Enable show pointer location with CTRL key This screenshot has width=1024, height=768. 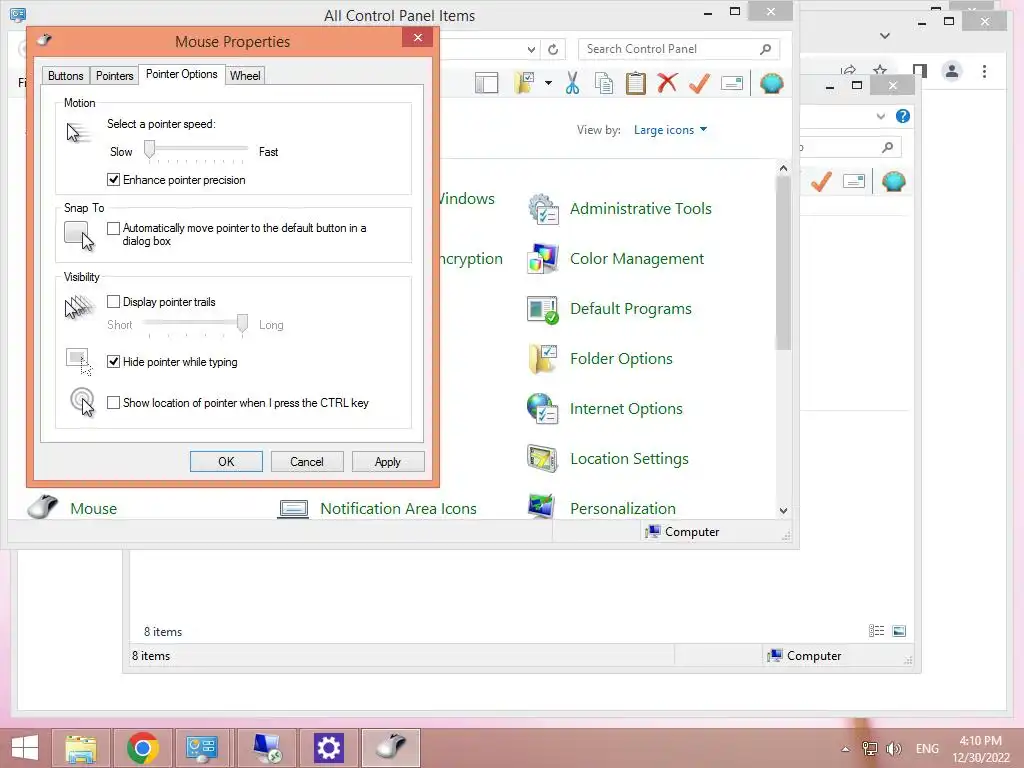pos(114,402)
